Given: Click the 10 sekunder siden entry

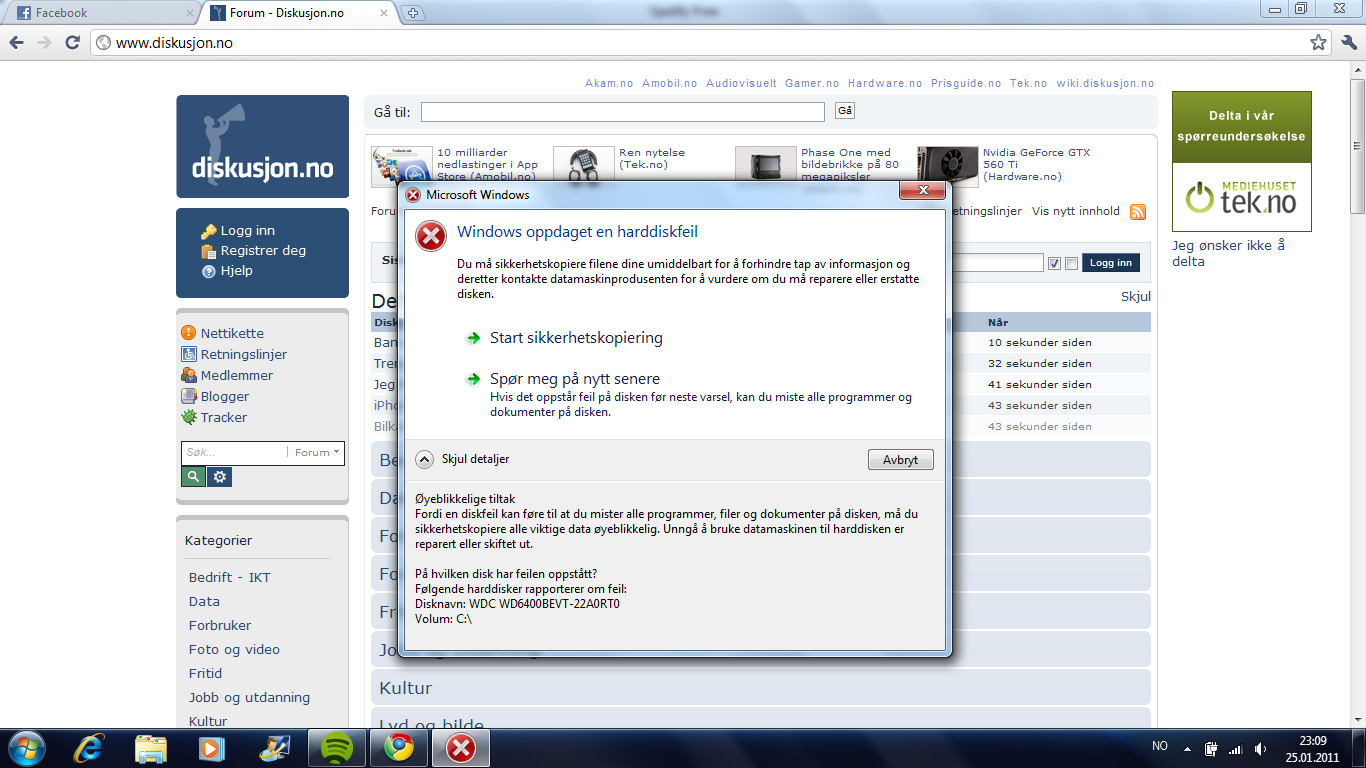Looking at the screenshot, I should pyautogui.click(x=1040, y=342).
